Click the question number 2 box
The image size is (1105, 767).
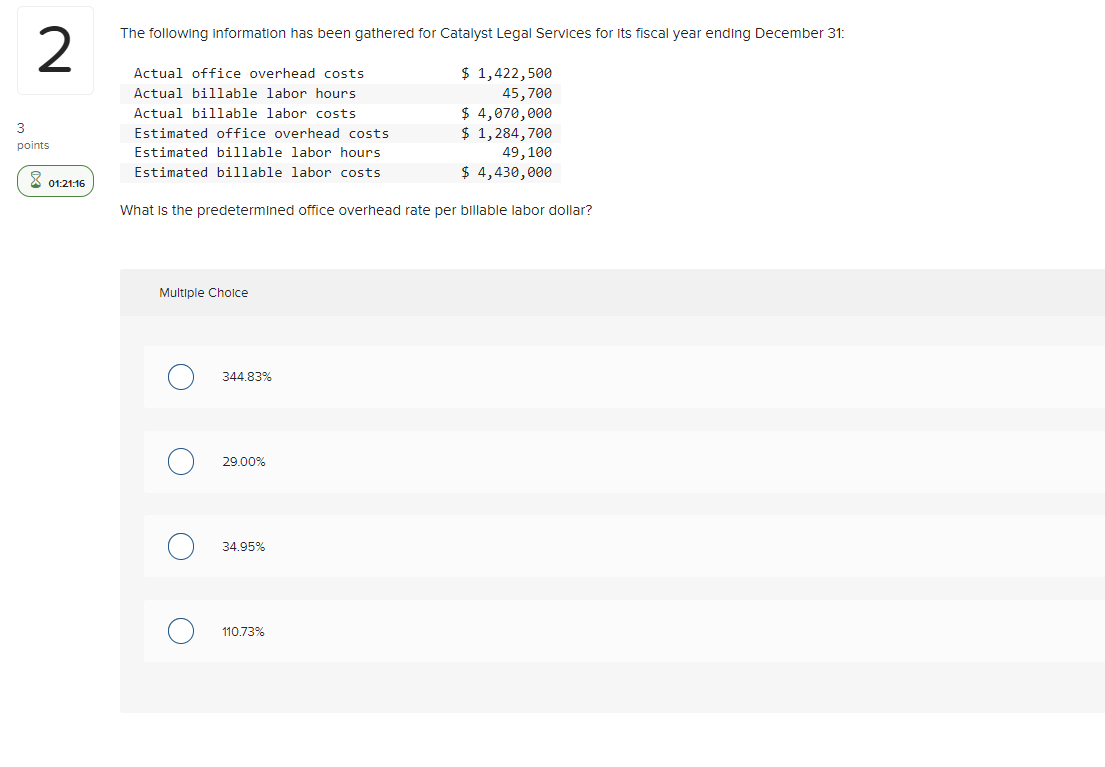(55, 51)
